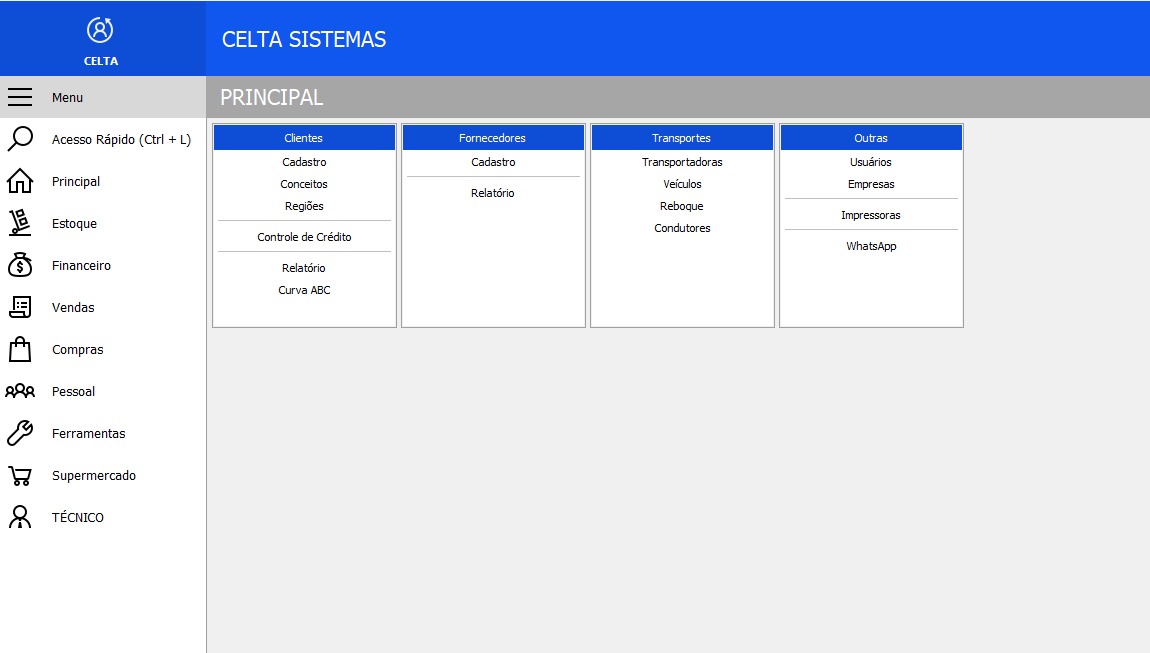
Task: Open Controle de Crédito
Action: 304,237
